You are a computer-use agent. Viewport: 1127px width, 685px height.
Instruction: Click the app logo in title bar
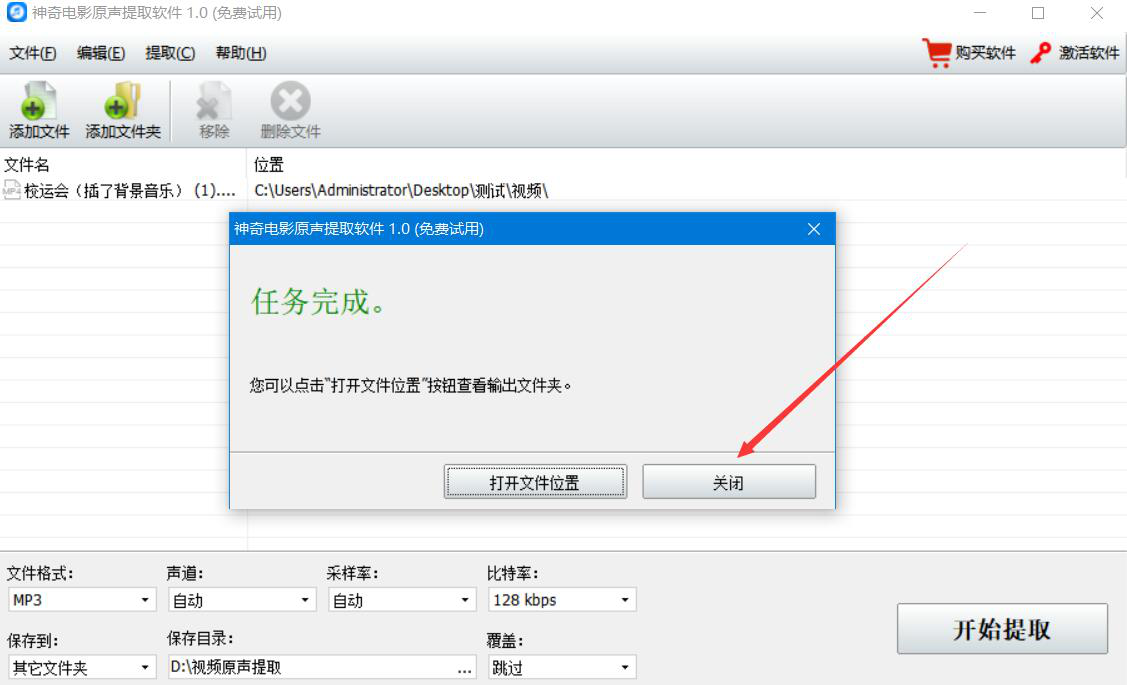pos(16,12)
